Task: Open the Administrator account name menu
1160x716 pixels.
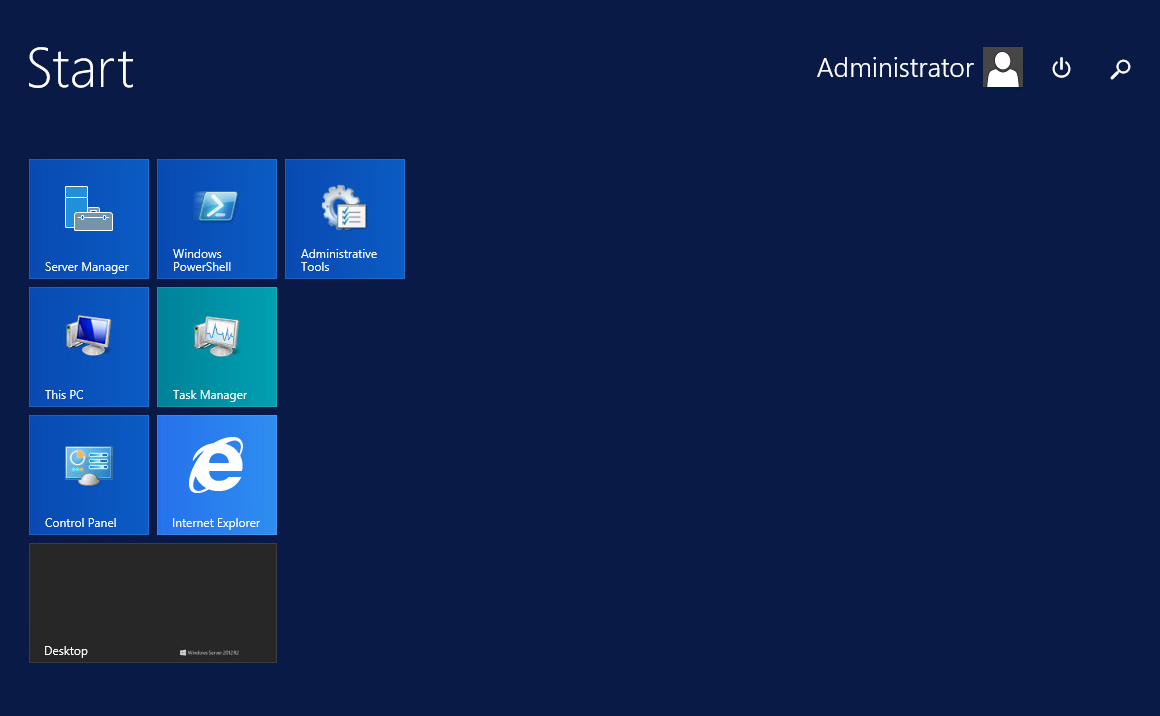Action: 894,68
